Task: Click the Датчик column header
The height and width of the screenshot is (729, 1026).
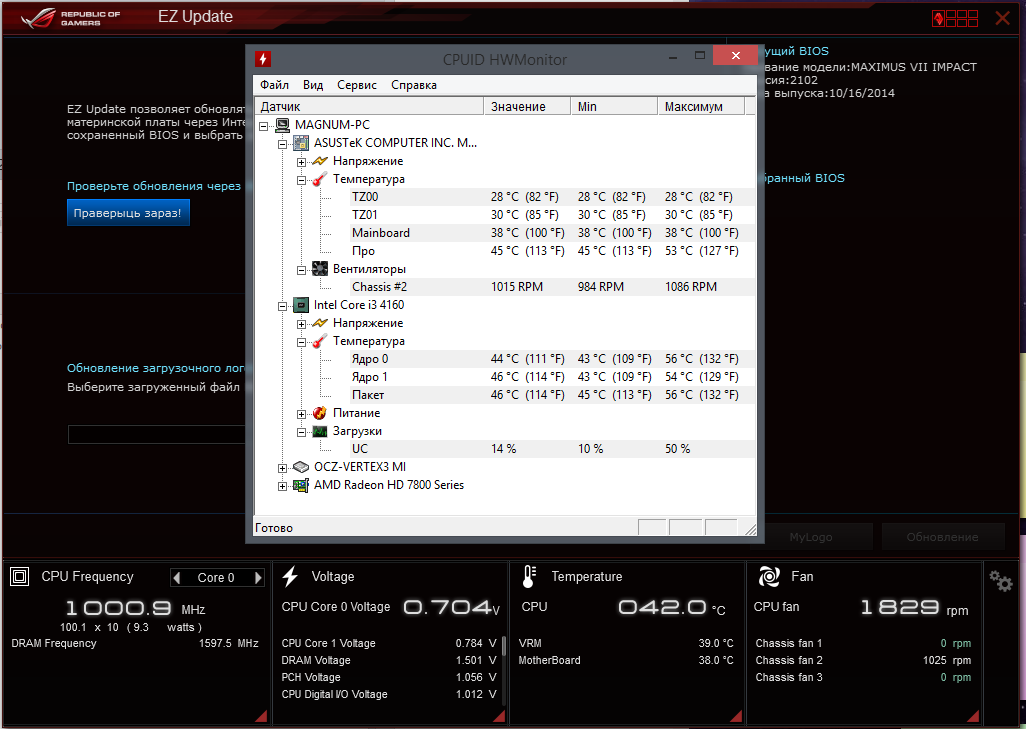Action: pyautogui.click(x=368, y=107)
